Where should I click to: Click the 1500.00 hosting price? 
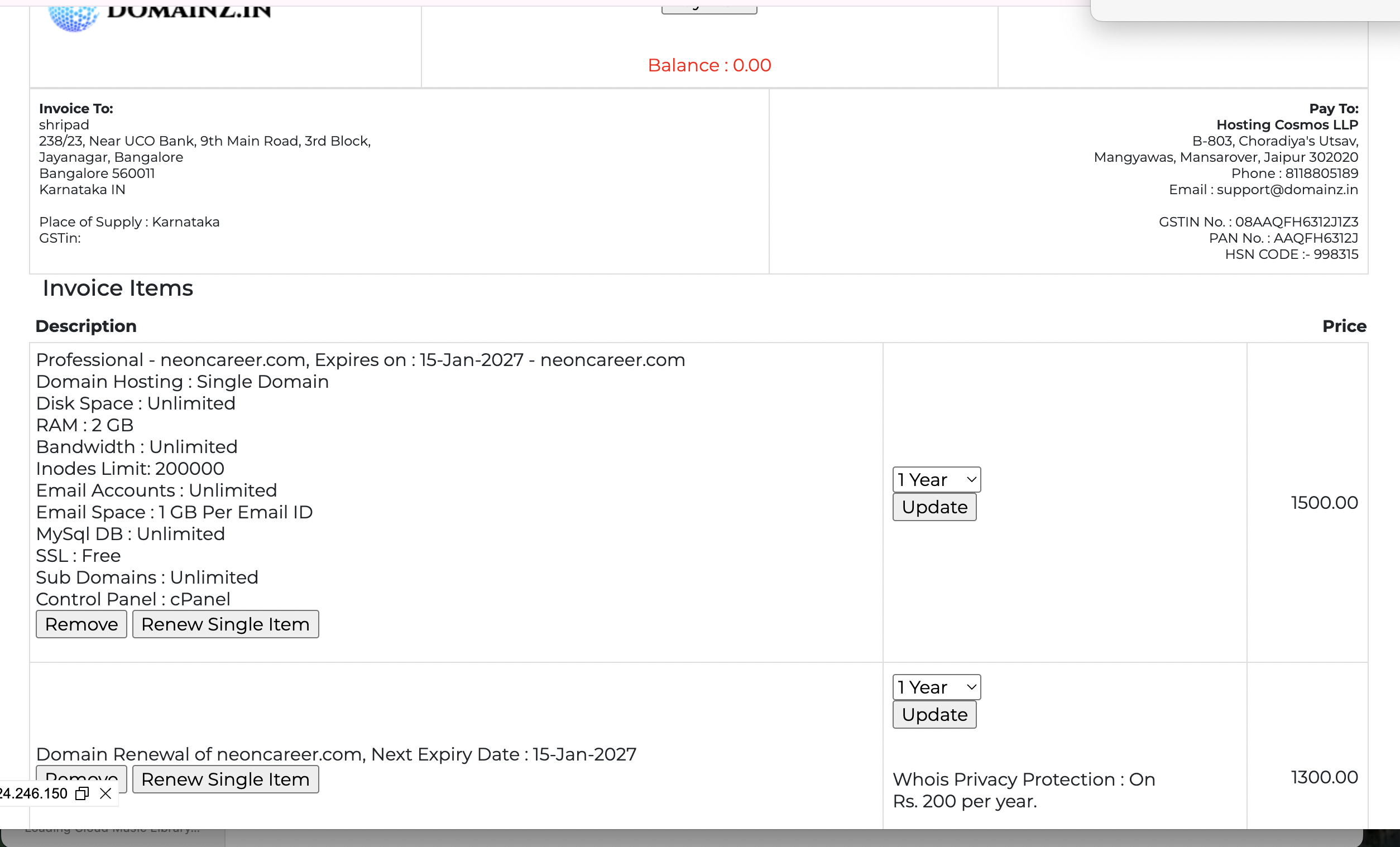click(1324, 503)
